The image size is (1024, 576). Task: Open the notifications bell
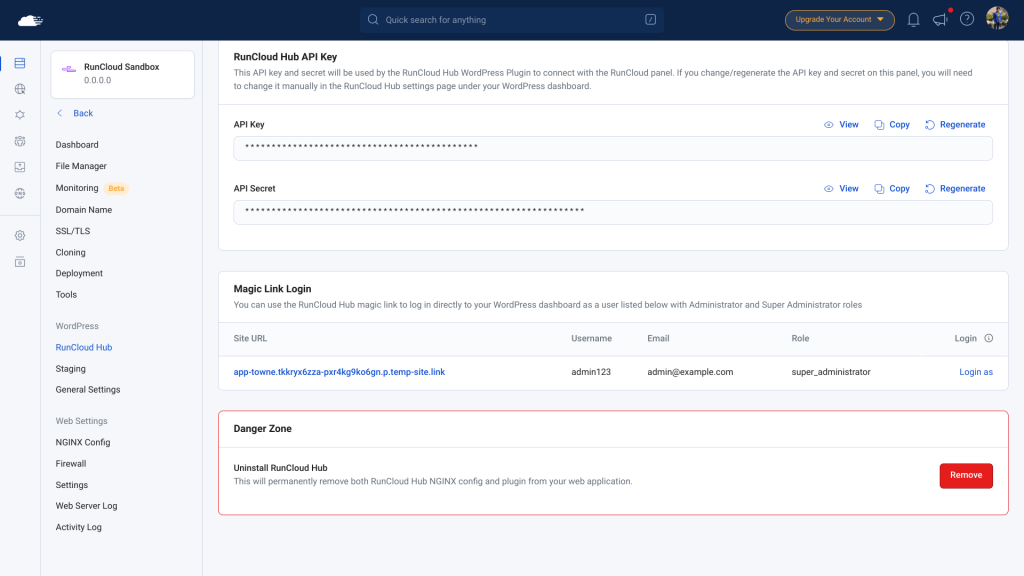914,20
